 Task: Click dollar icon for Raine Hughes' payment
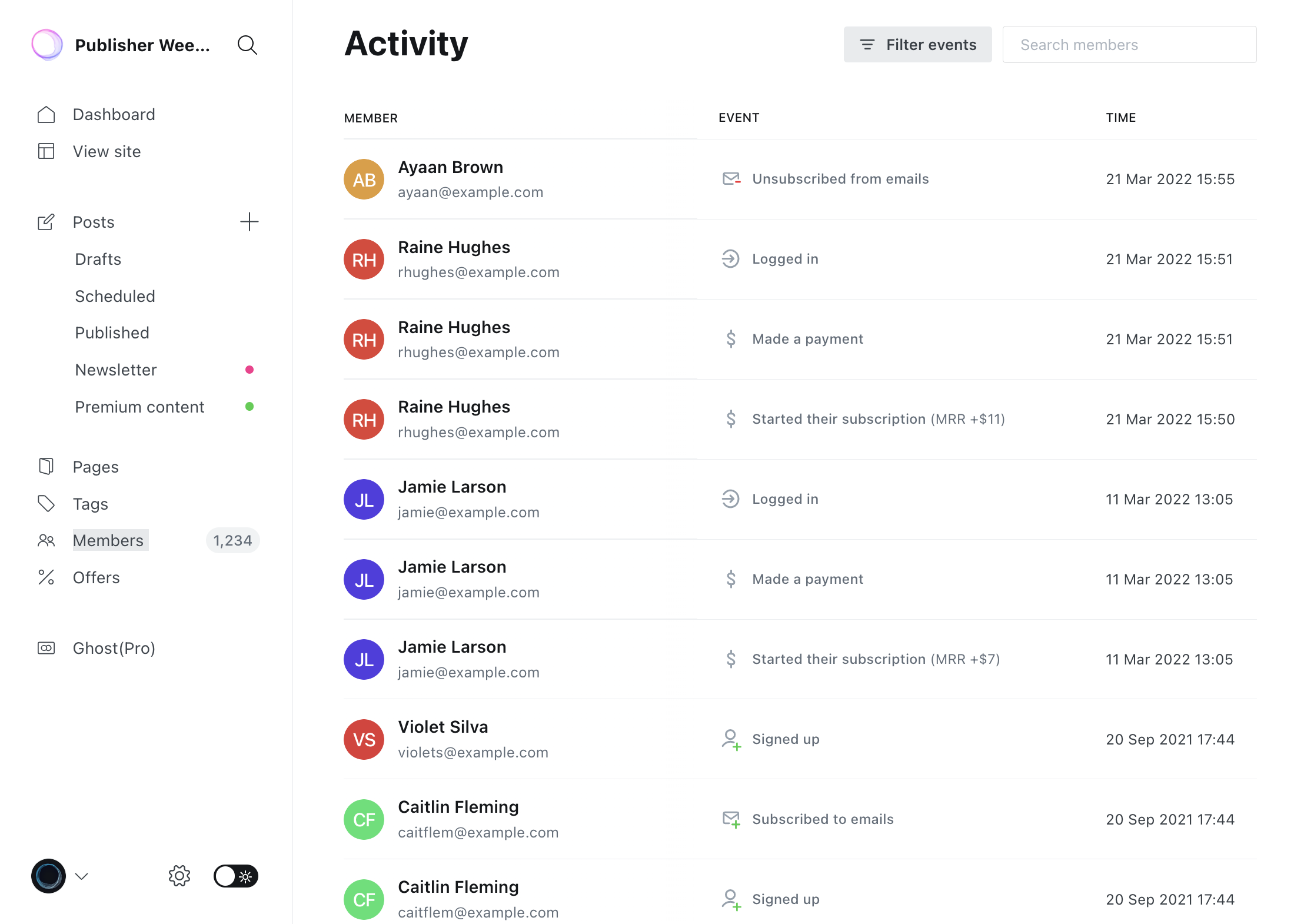(731, 339)
